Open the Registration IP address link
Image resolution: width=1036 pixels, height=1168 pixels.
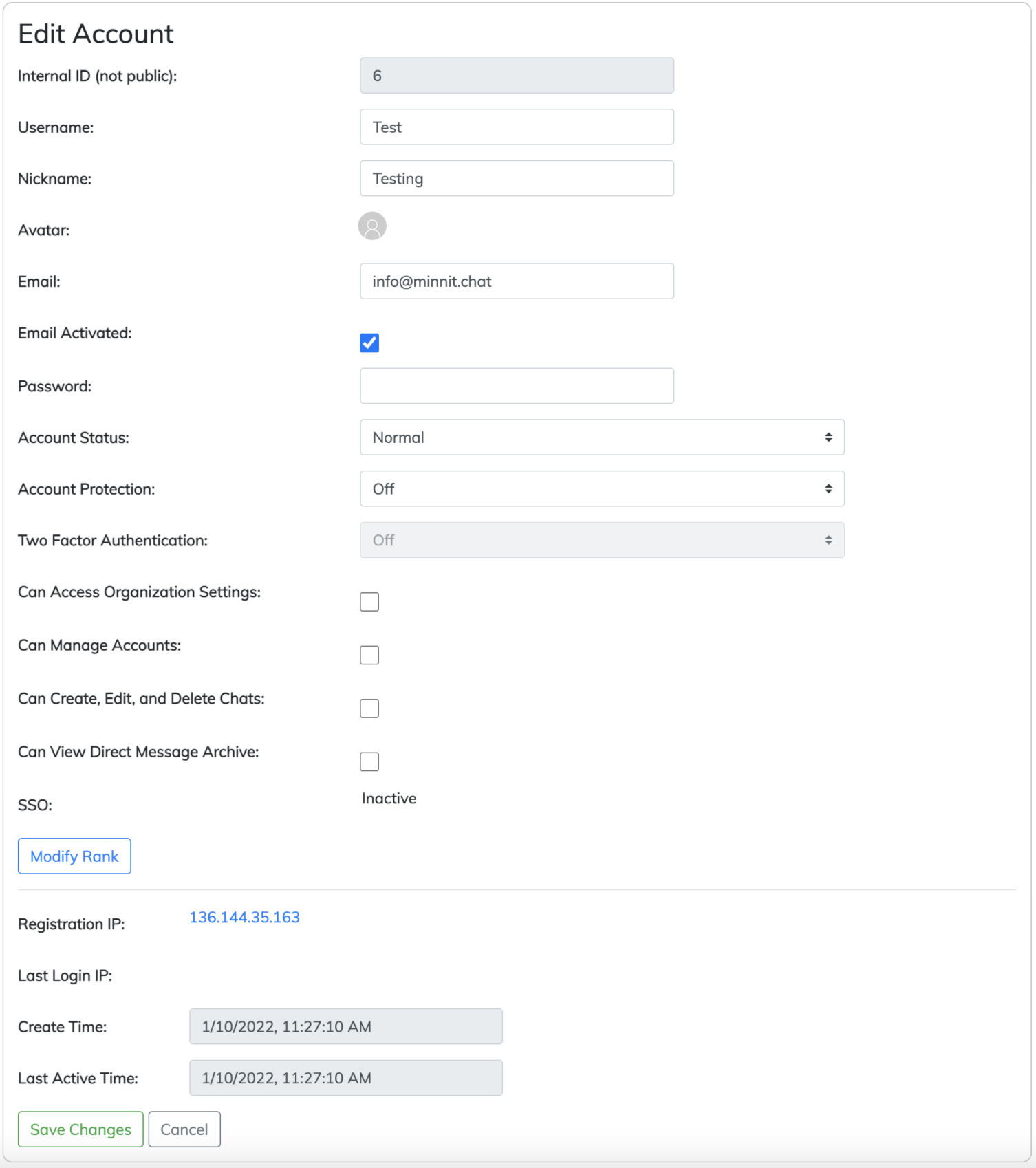244,918
